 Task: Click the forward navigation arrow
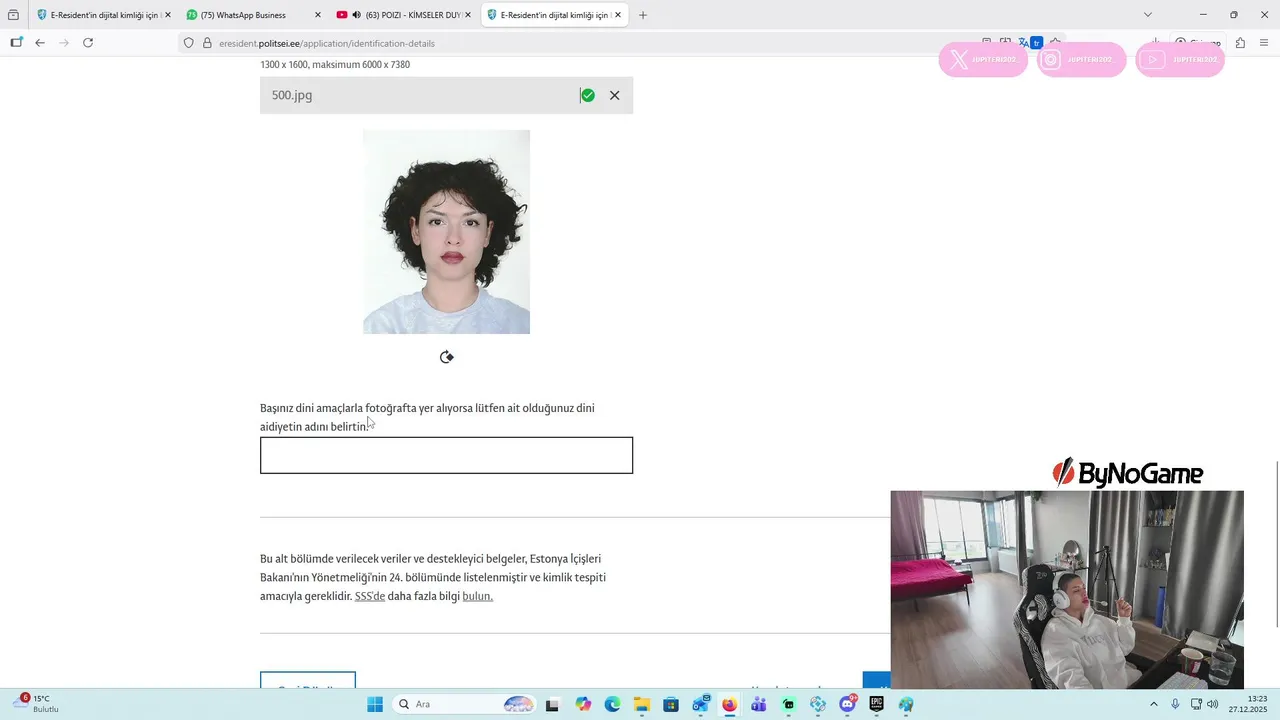64,43
